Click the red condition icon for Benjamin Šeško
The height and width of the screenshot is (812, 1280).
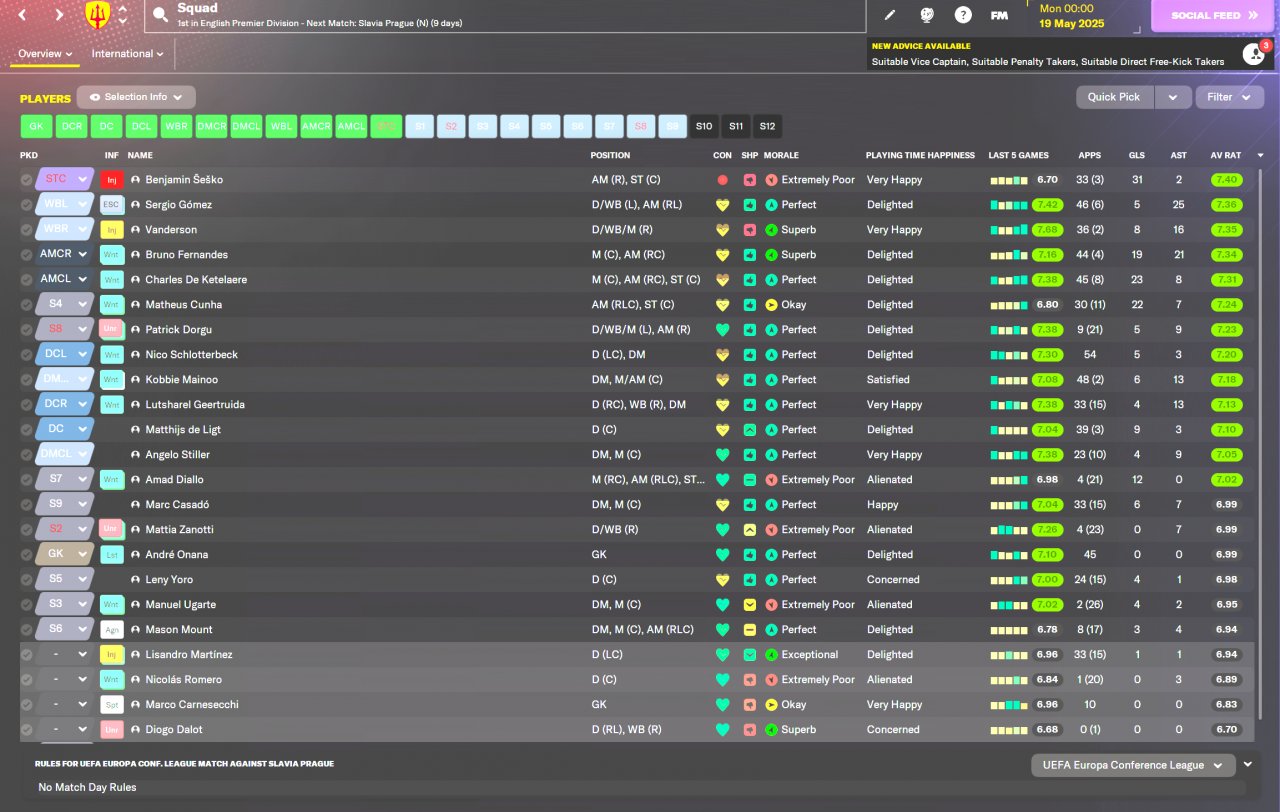pyautogui.click(x=722, y=180)
